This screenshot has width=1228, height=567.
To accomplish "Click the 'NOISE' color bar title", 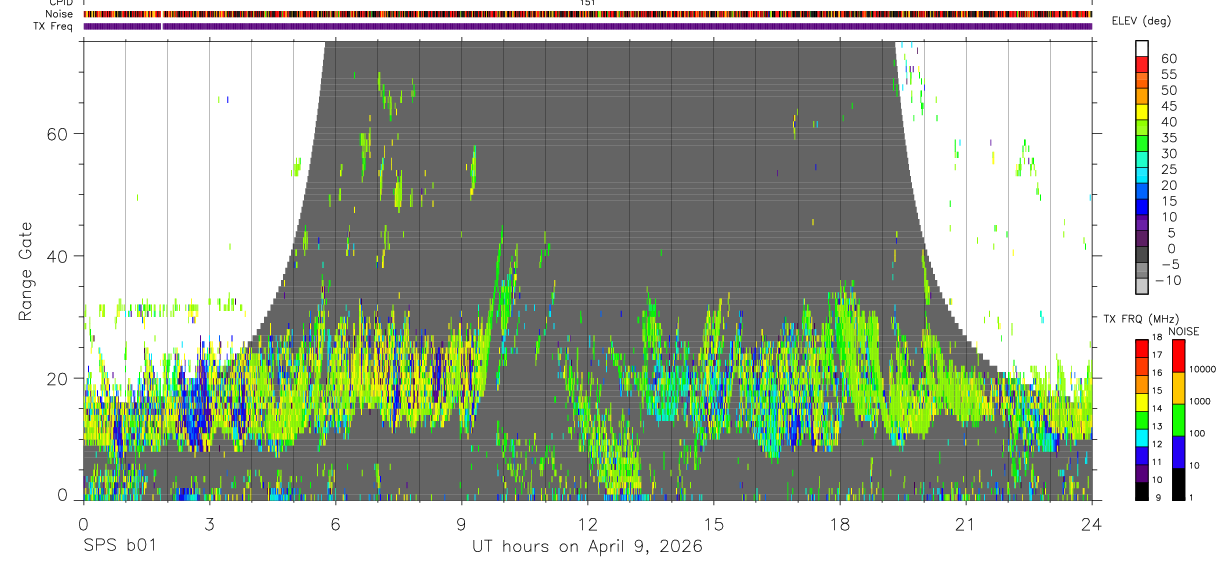I will pyautogui.click(x=1184, y=331).
